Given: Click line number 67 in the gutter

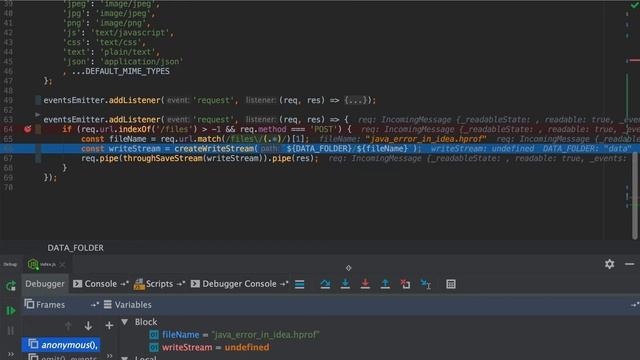Looking at the screenshot, I should [x=9, y=158].
